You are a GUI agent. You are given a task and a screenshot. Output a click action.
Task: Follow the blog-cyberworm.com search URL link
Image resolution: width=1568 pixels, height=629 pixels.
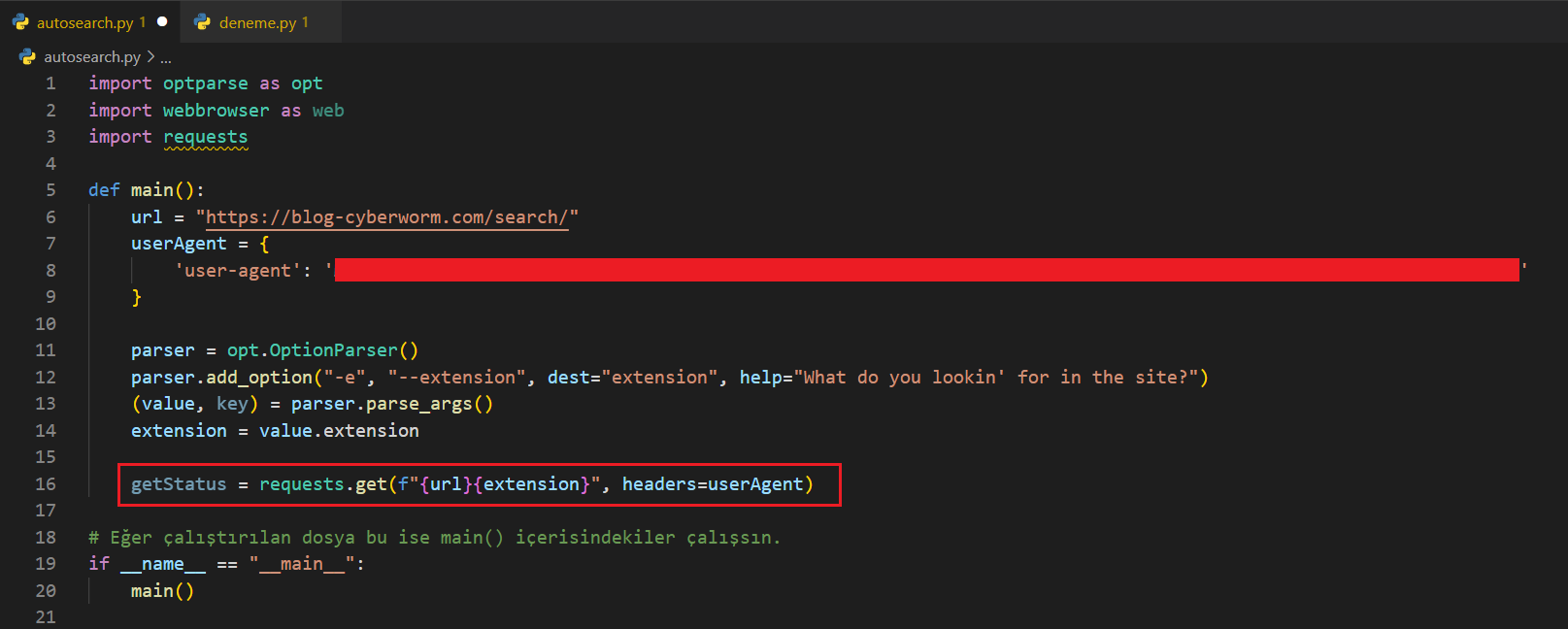click(x=386, y=217)
